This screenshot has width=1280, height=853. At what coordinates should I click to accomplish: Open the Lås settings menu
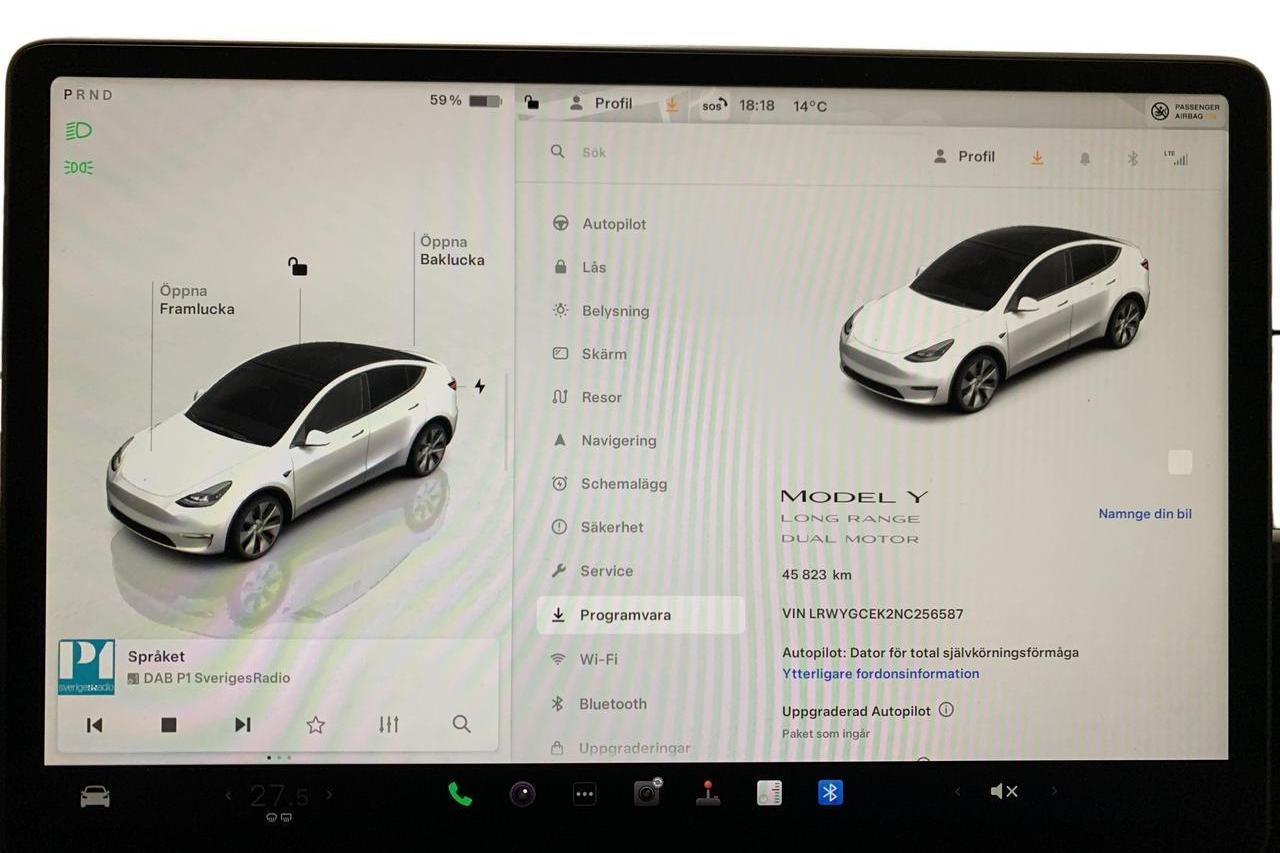(580, 267)
